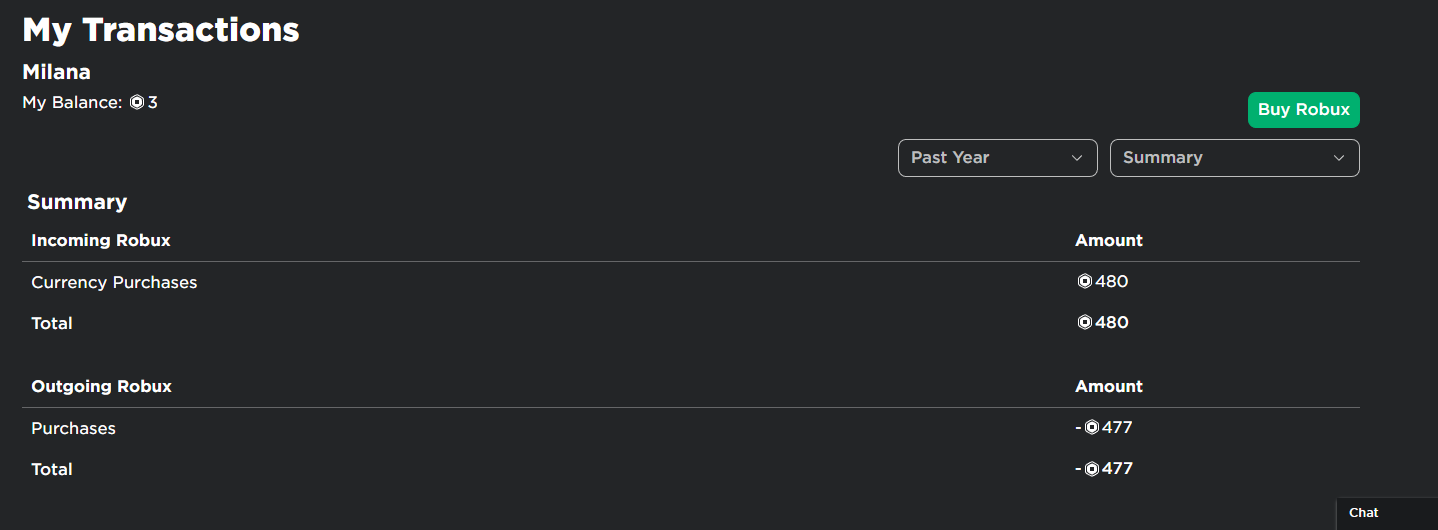The height and width of the screenshot is (530, 1438).
Task: Click the Amount header of Incoming table
Action: [1109, 241]
